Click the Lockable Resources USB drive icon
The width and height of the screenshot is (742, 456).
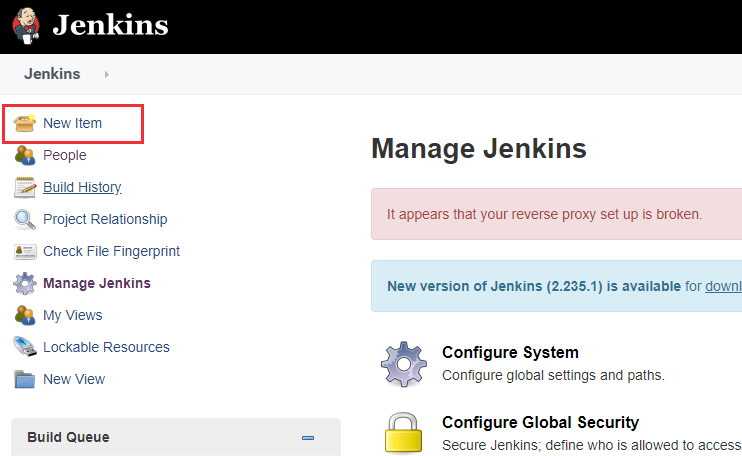click(x=25, y=347)
